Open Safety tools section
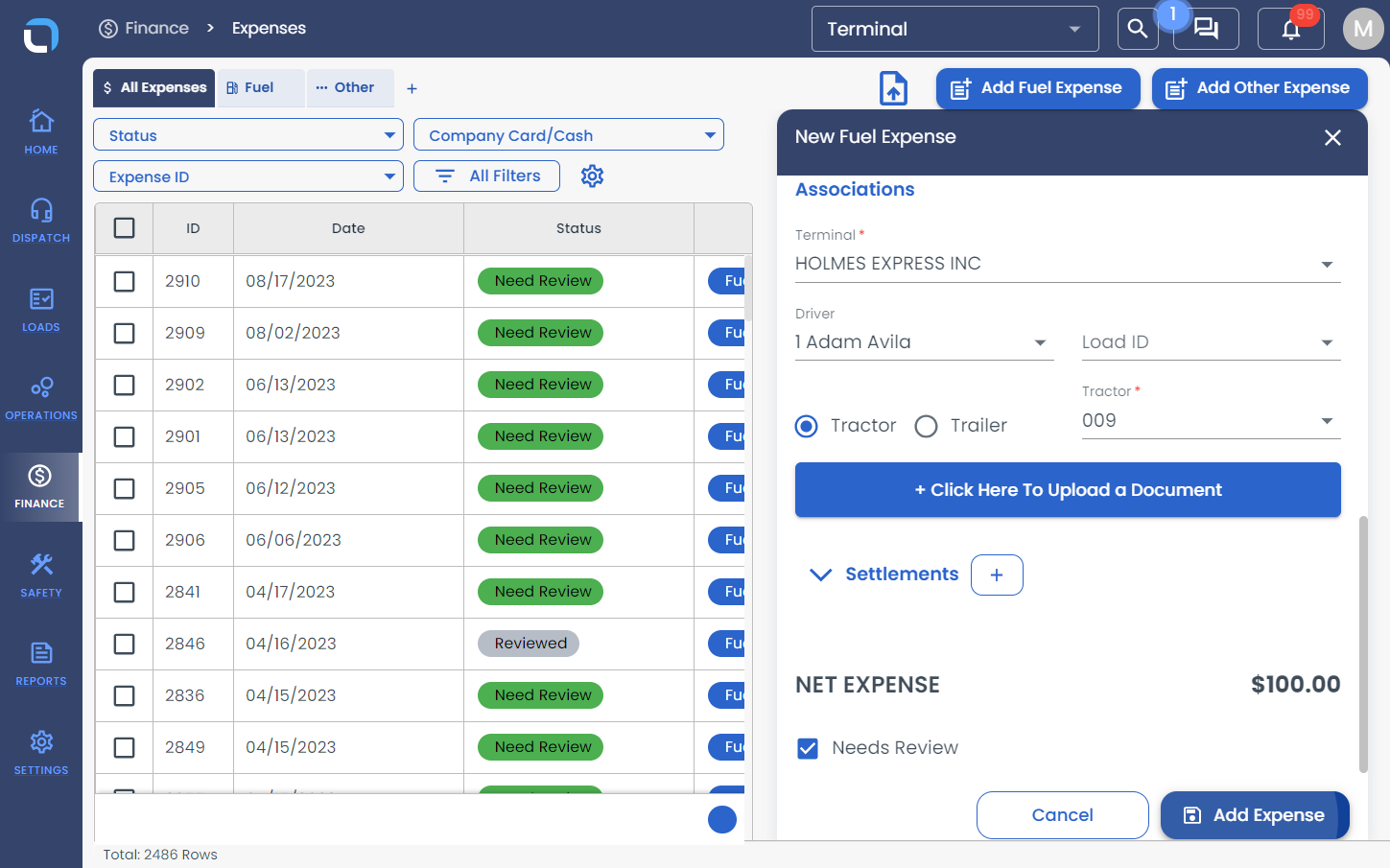Screen dimensions: 1390x868 (41, 575)
